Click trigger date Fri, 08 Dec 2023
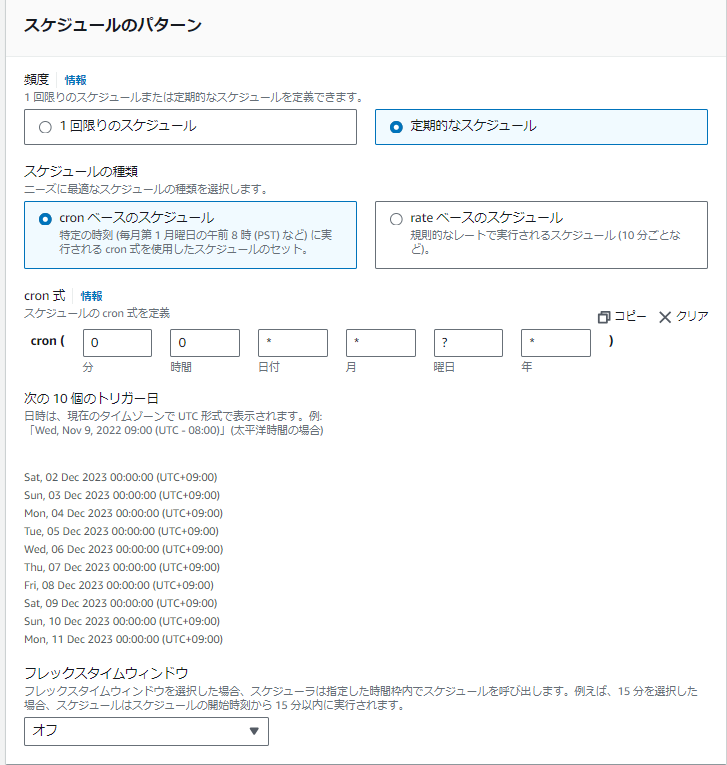 [x=119, y=585]
